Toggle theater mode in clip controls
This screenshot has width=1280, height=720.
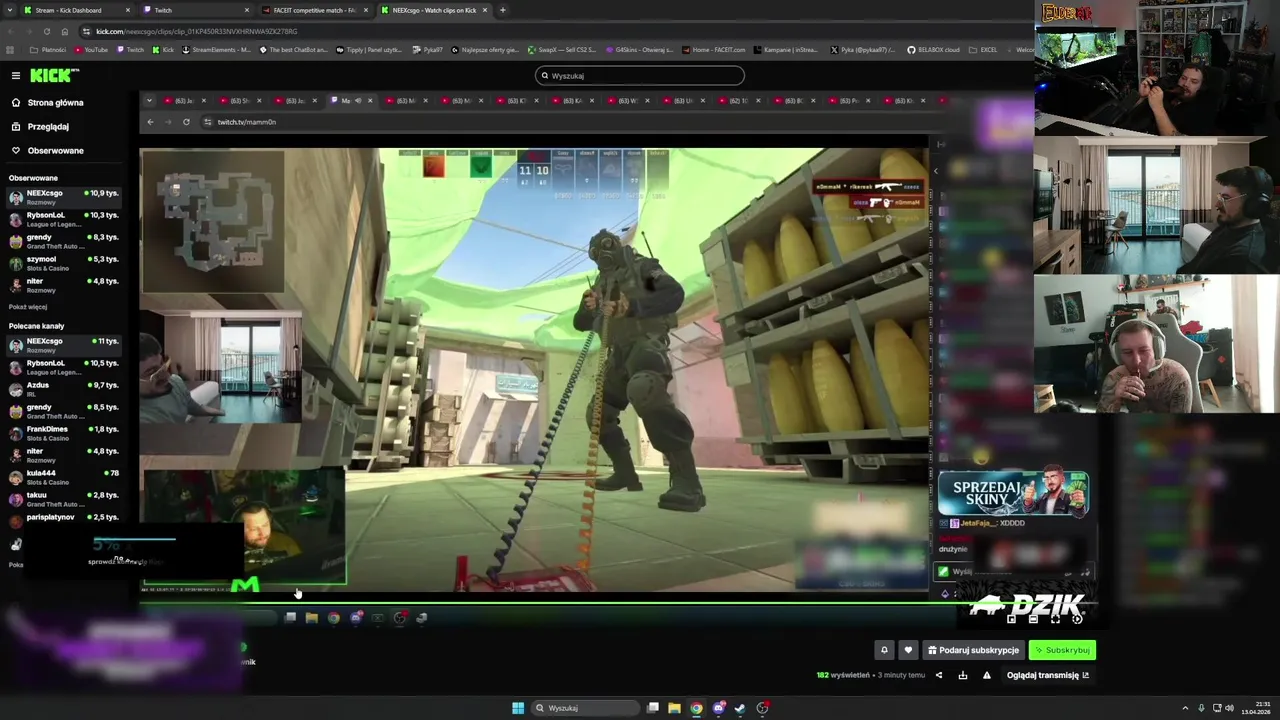pyautogui.click(x=1033, y=619)
